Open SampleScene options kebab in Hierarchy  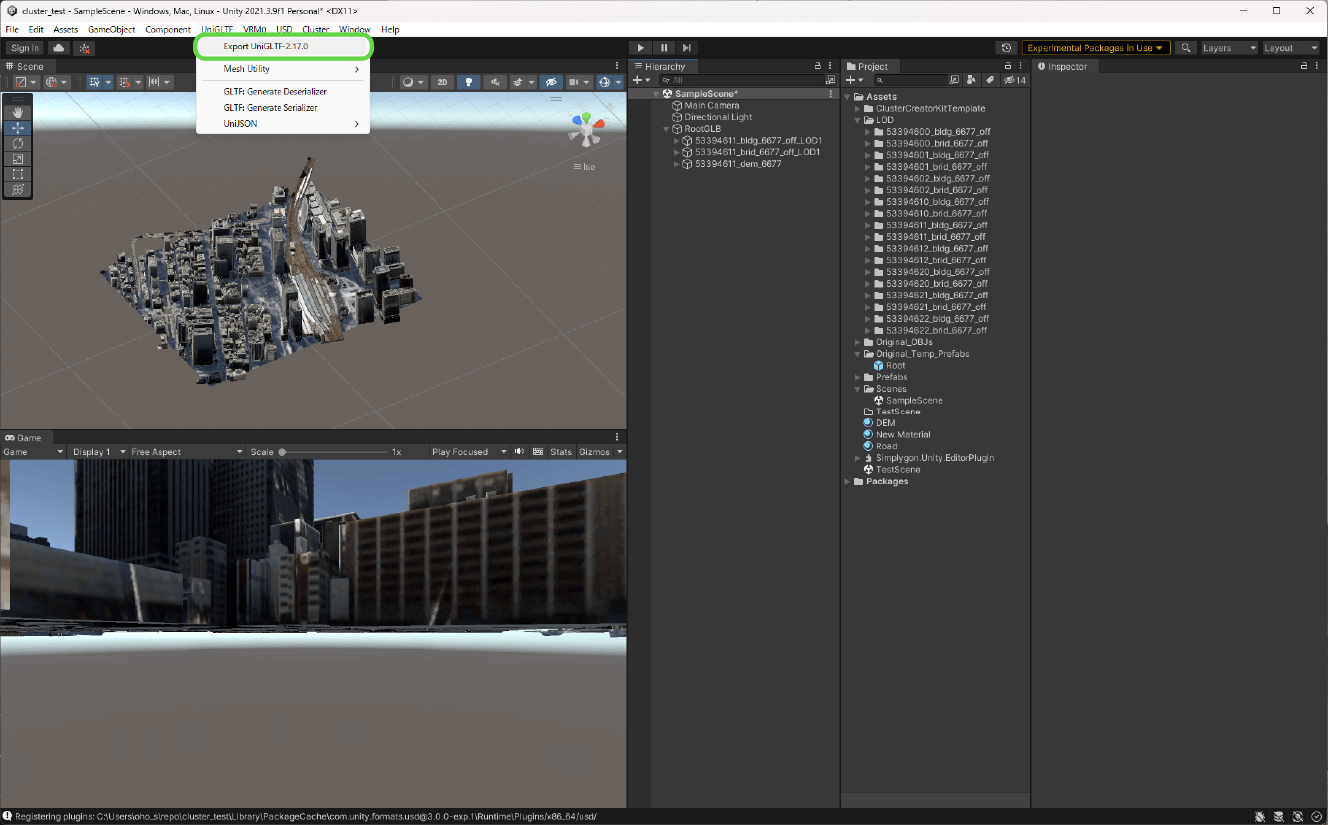(x=830, y=94)
